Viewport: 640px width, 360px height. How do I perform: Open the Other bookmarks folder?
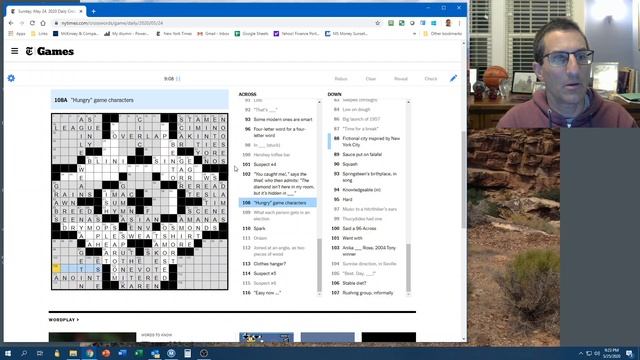click(442, 34)
